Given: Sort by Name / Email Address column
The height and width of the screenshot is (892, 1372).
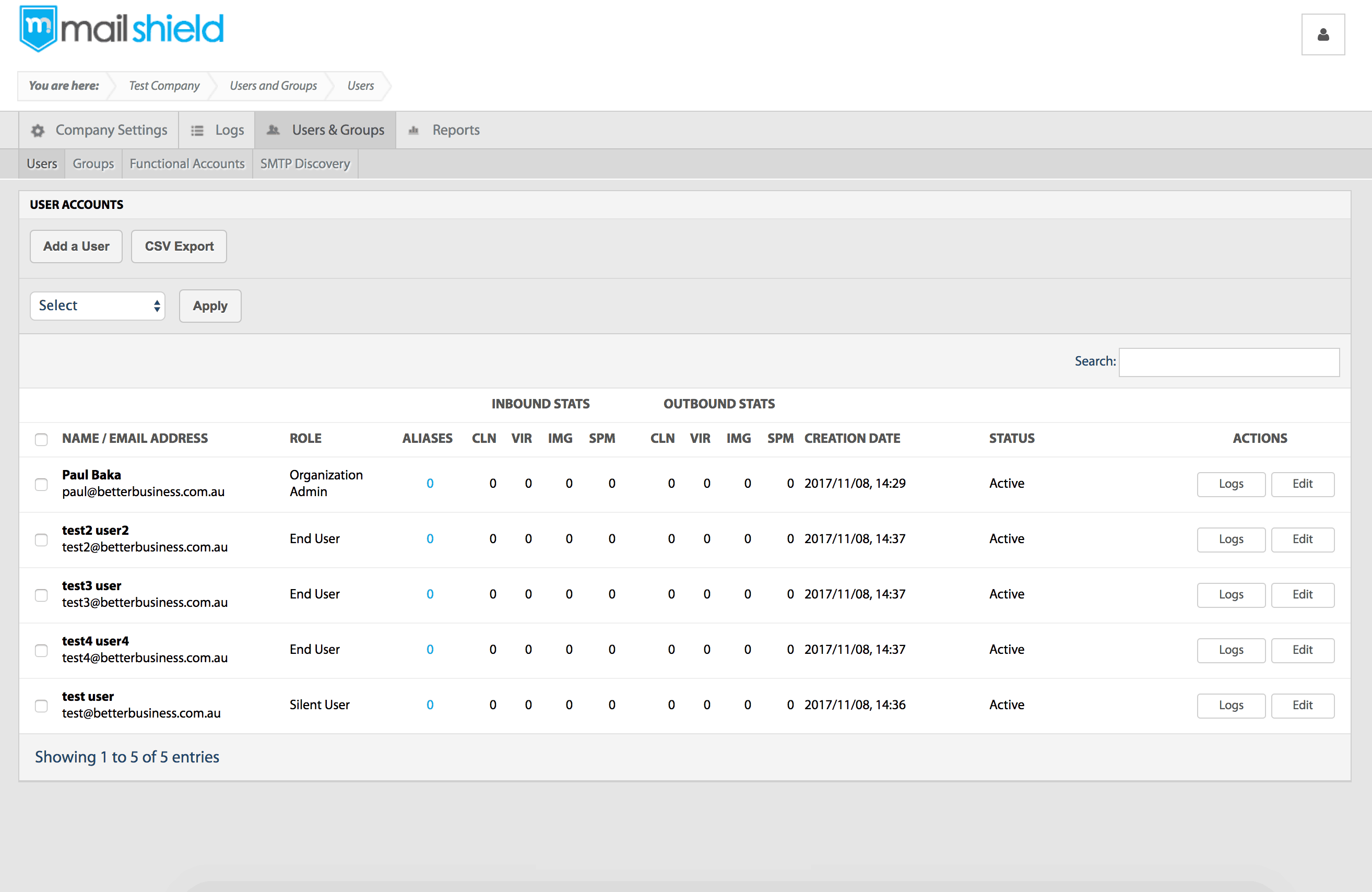Looking at the screenshot, I should point(135,439).
